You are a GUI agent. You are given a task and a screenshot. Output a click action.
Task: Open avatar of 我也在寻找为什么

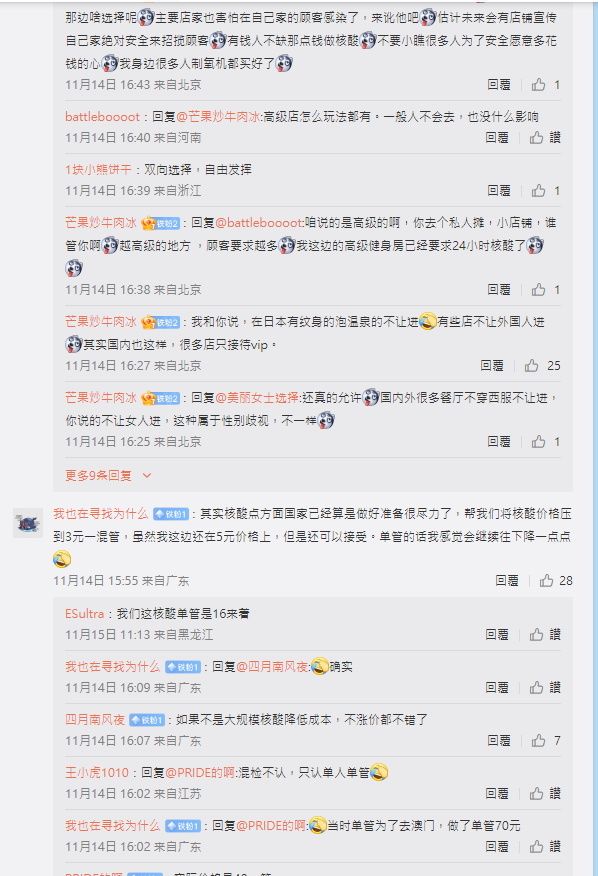(x=28, y=523)
